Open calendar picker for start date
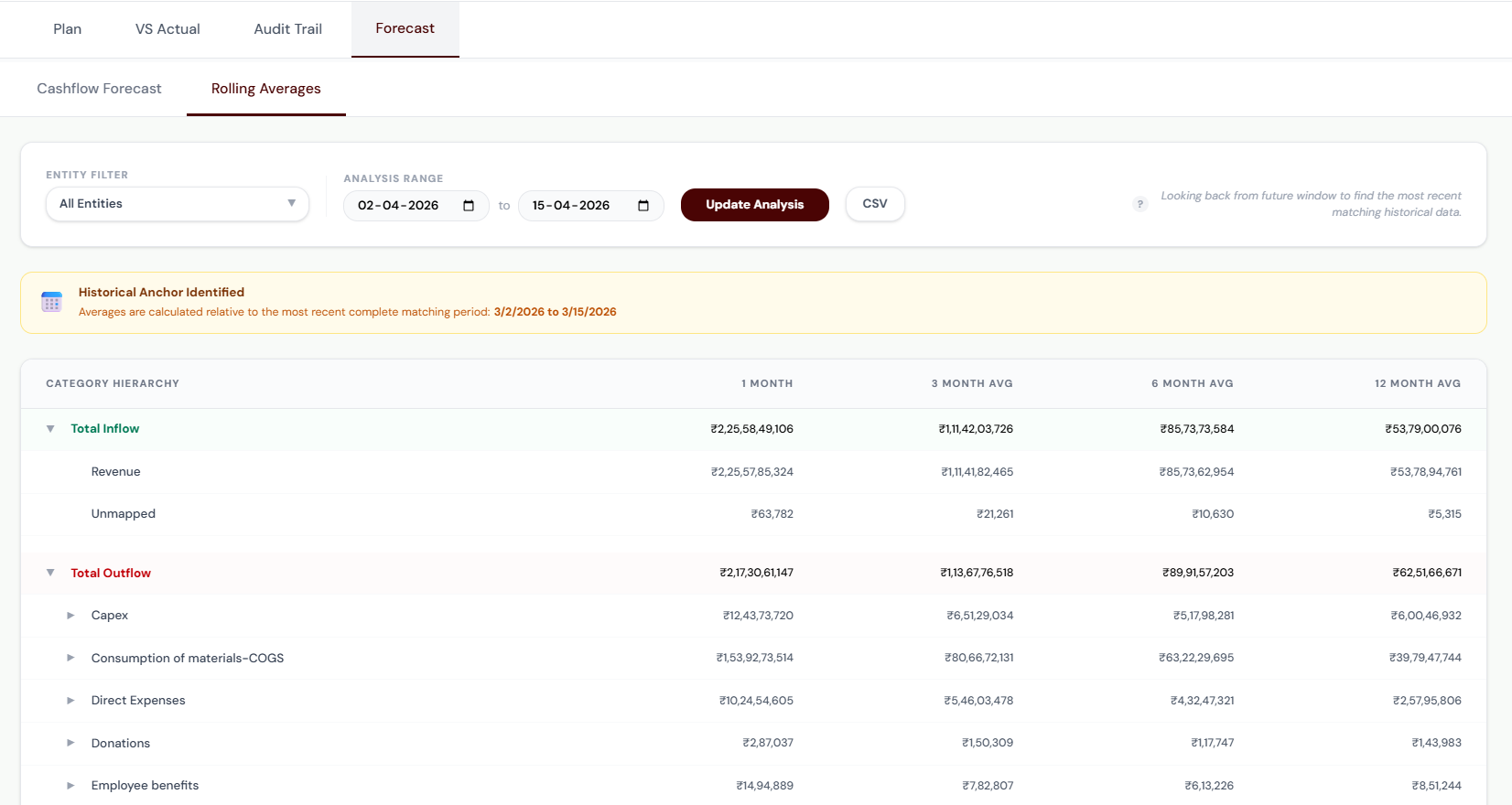 469,206
